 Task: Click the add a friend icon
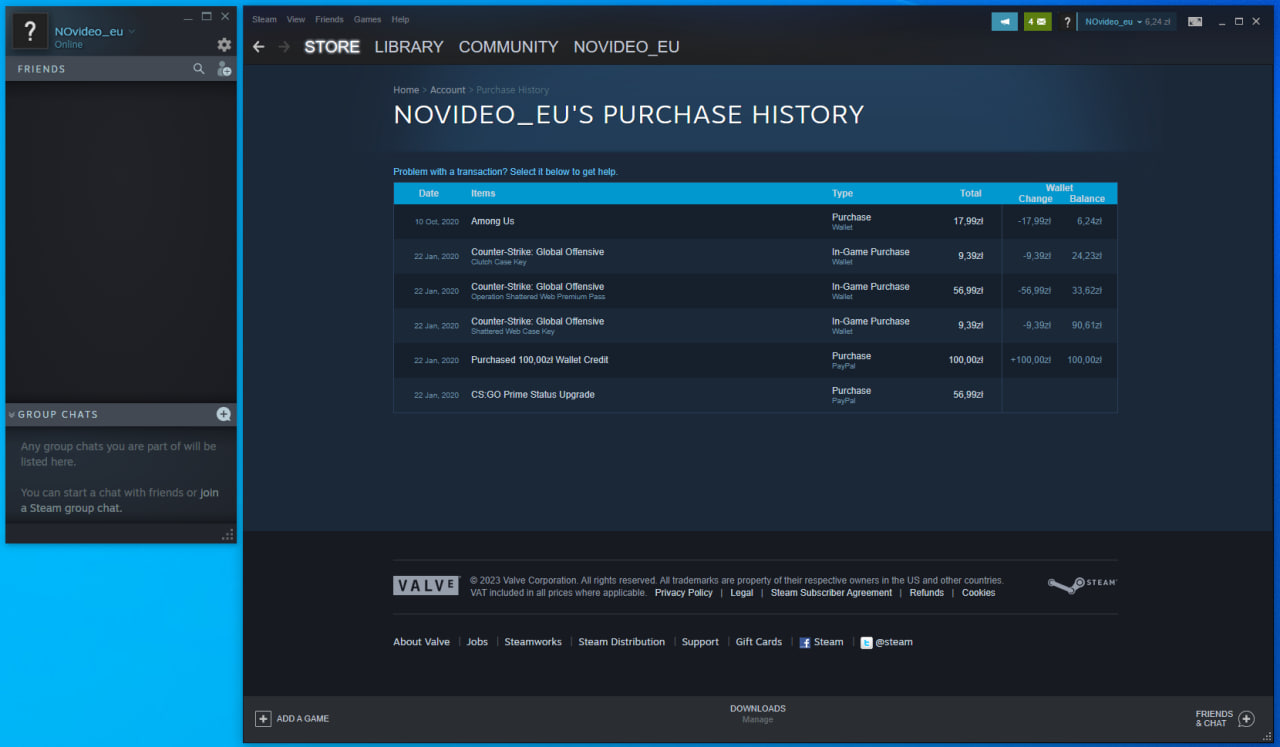224,69
